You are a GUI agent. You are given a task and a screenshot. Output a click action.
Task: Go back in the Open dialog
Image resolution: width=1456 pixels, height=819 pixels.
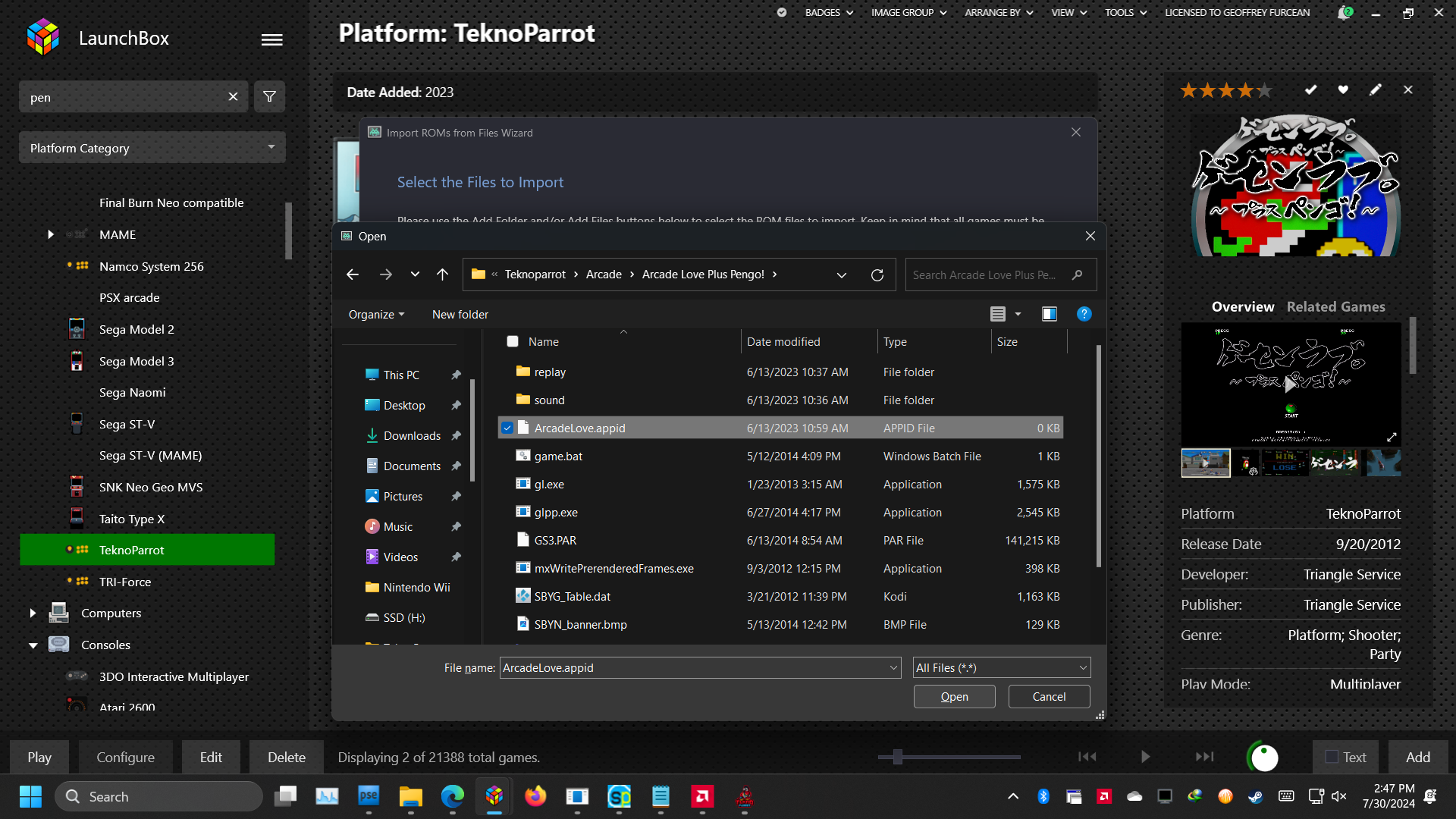click(353, 275)
